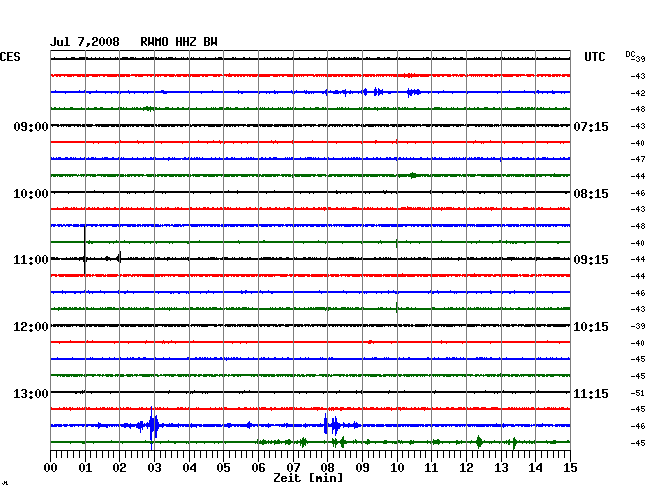This screenshot has width=650, height=494.
Task: Select the 13:00 local time label
Action: [x=31, y=393]
